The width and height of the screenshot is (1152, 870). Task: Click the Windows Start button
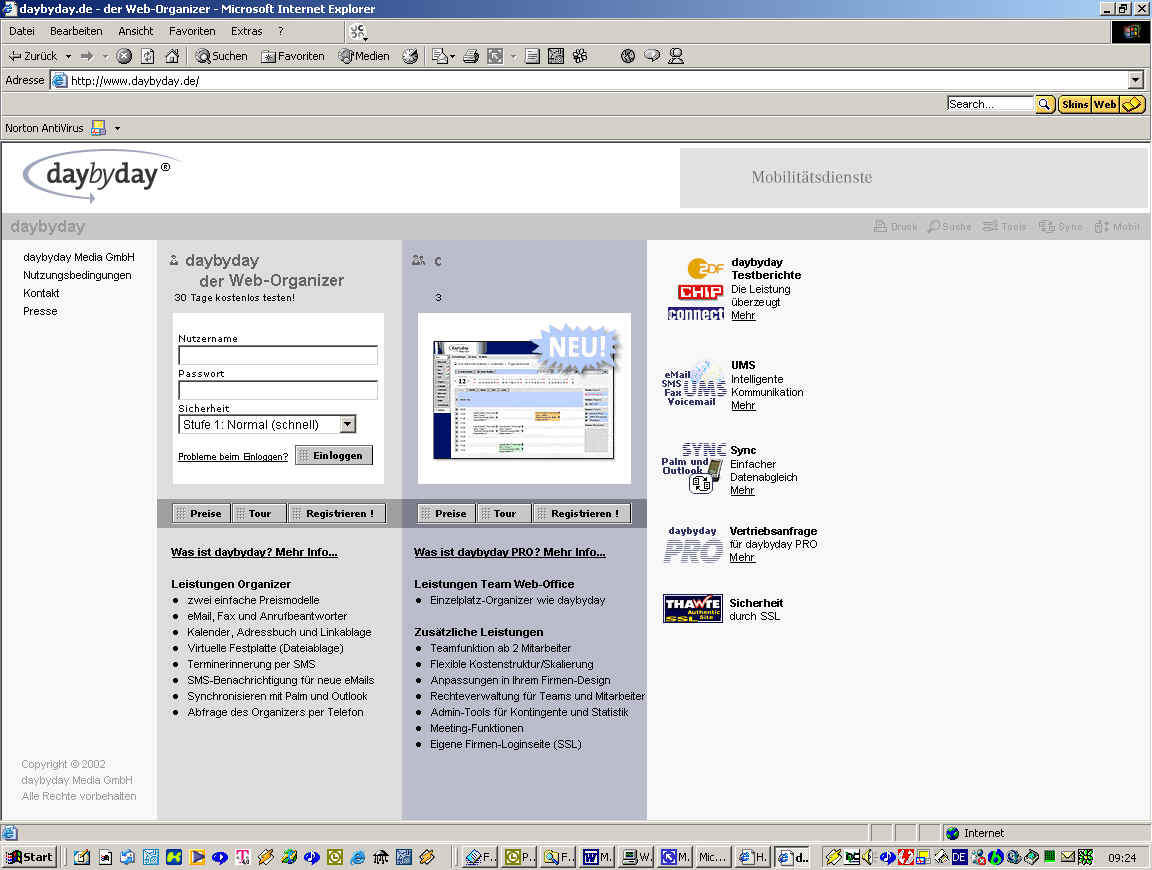click(30, 857)
